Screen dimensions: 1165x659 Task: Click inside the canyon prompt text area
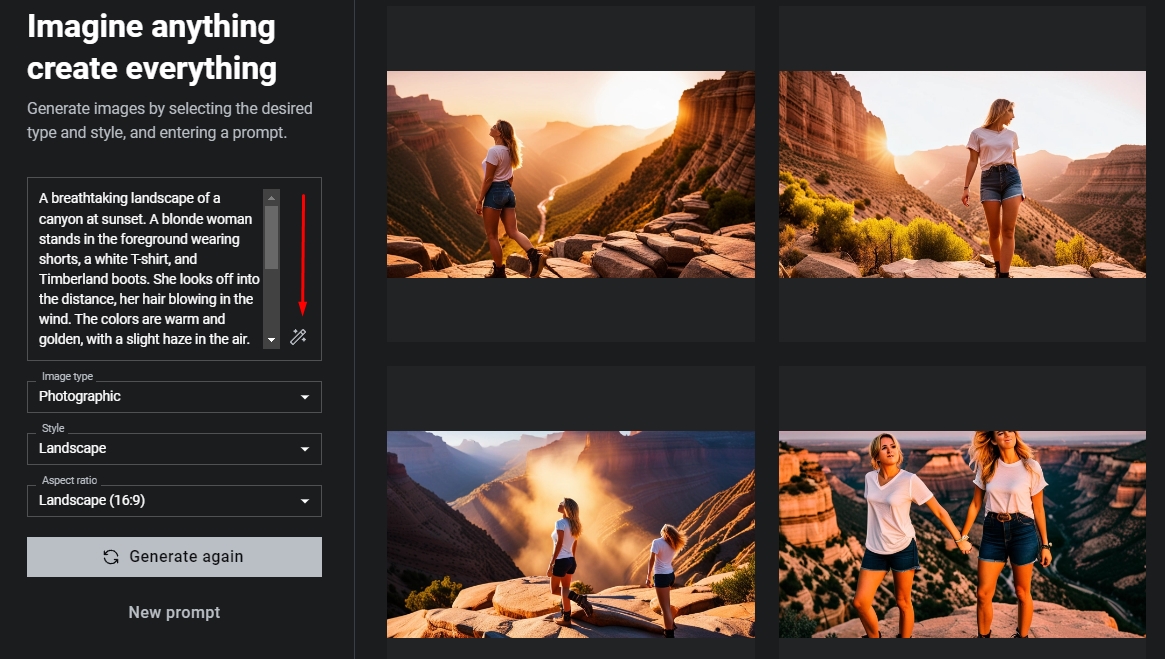tap(146, 268)
